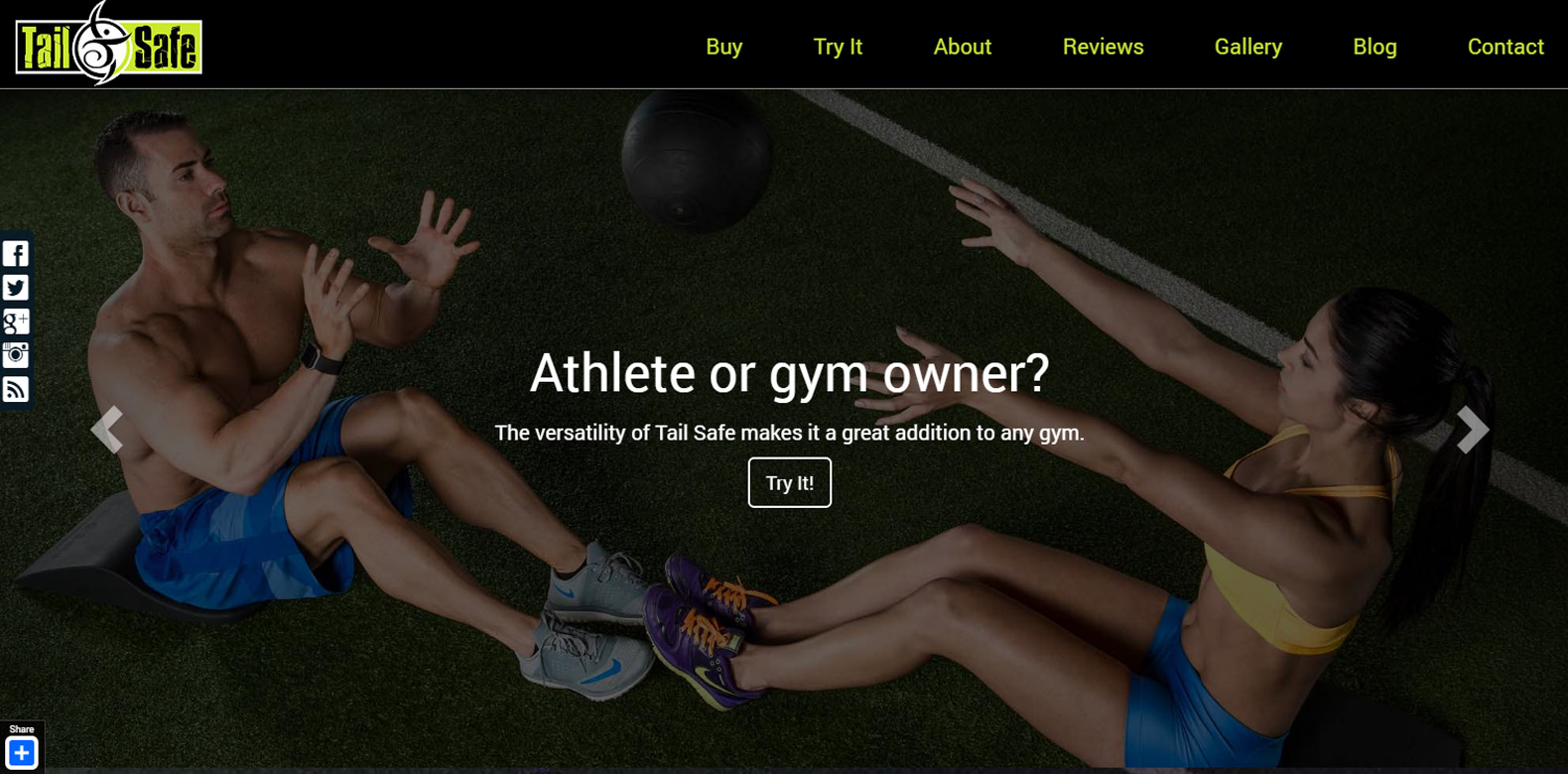The image size is (1568, 774).
Task: Open the Blog navigation link
Action: [1374, 47]
